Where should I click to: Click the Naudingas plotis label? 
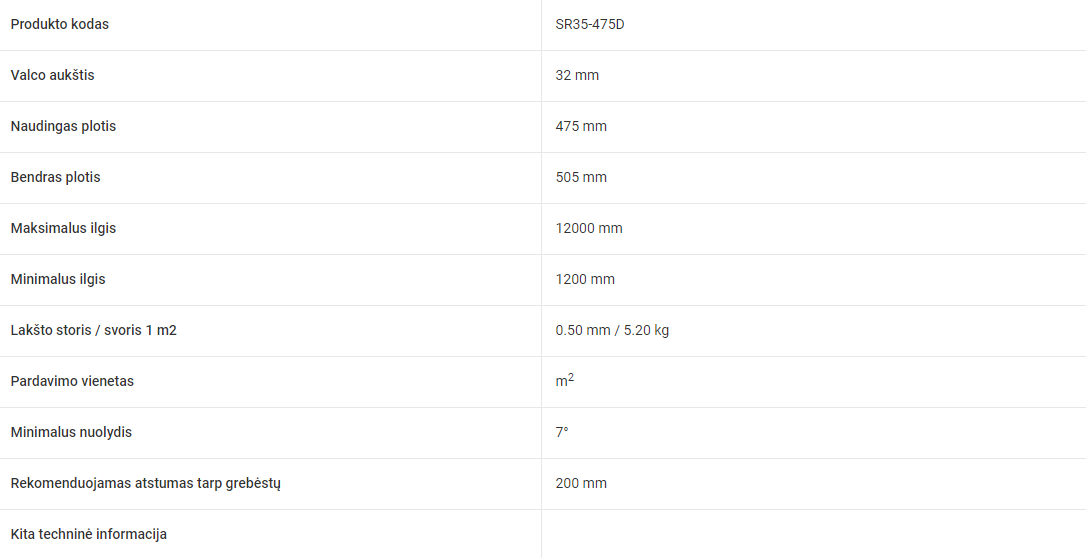coord(63,127)
